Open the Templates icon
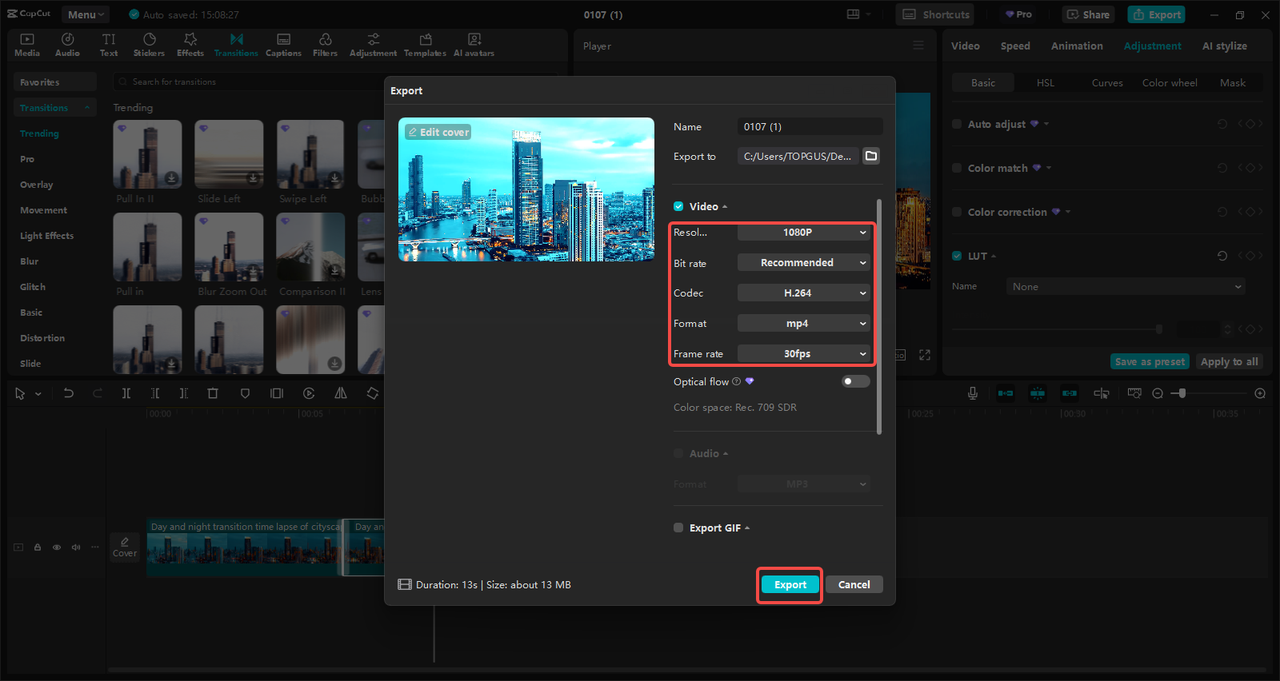Viewport: 1280px width, 681px height. [x=425, y=44]
